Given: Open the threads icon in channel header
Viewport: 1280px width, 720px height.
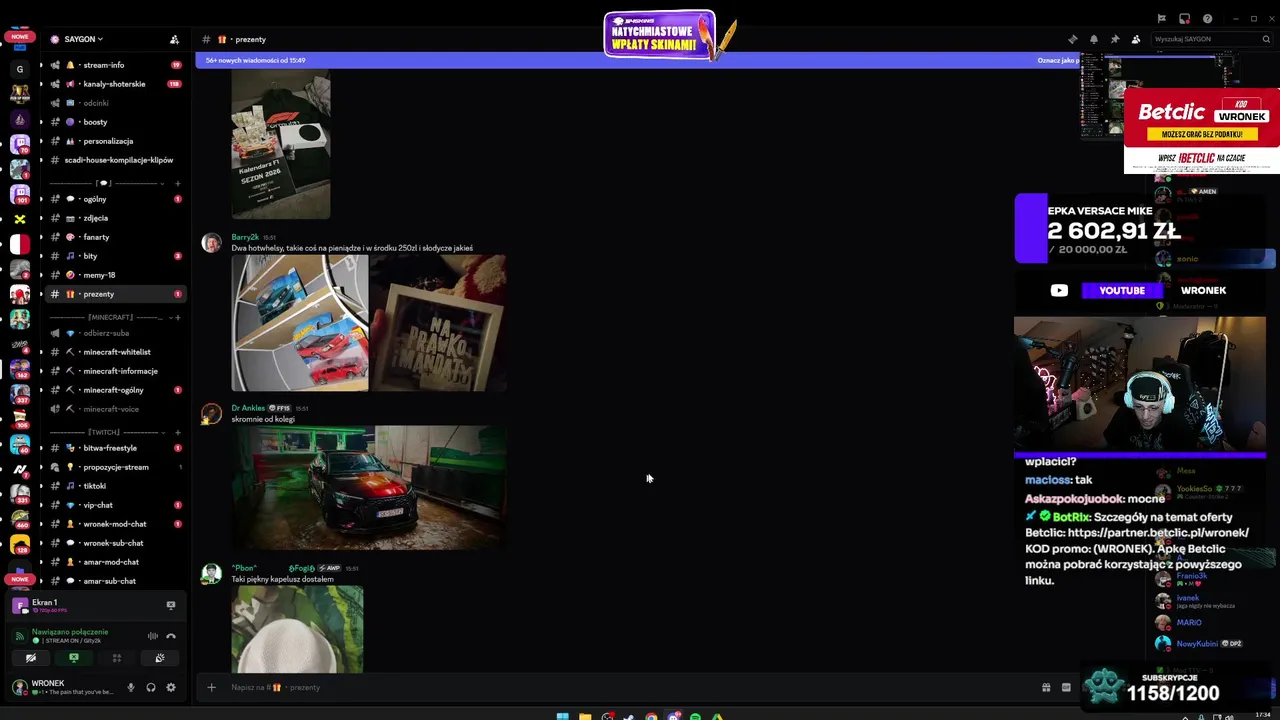Looking at the screenshot, I should (1073, 39).
